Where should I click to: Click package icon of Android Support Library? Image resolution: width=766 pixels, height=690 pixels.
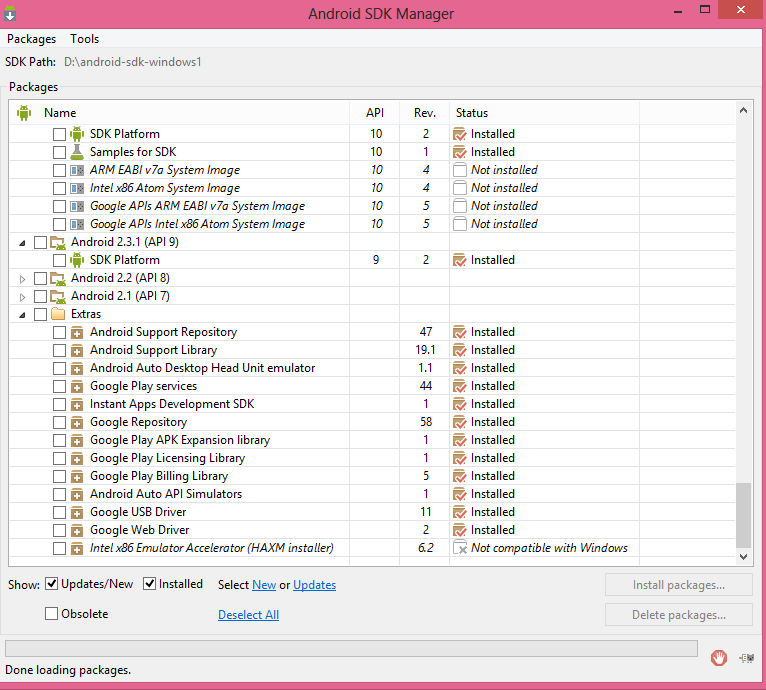pos(77,351)
